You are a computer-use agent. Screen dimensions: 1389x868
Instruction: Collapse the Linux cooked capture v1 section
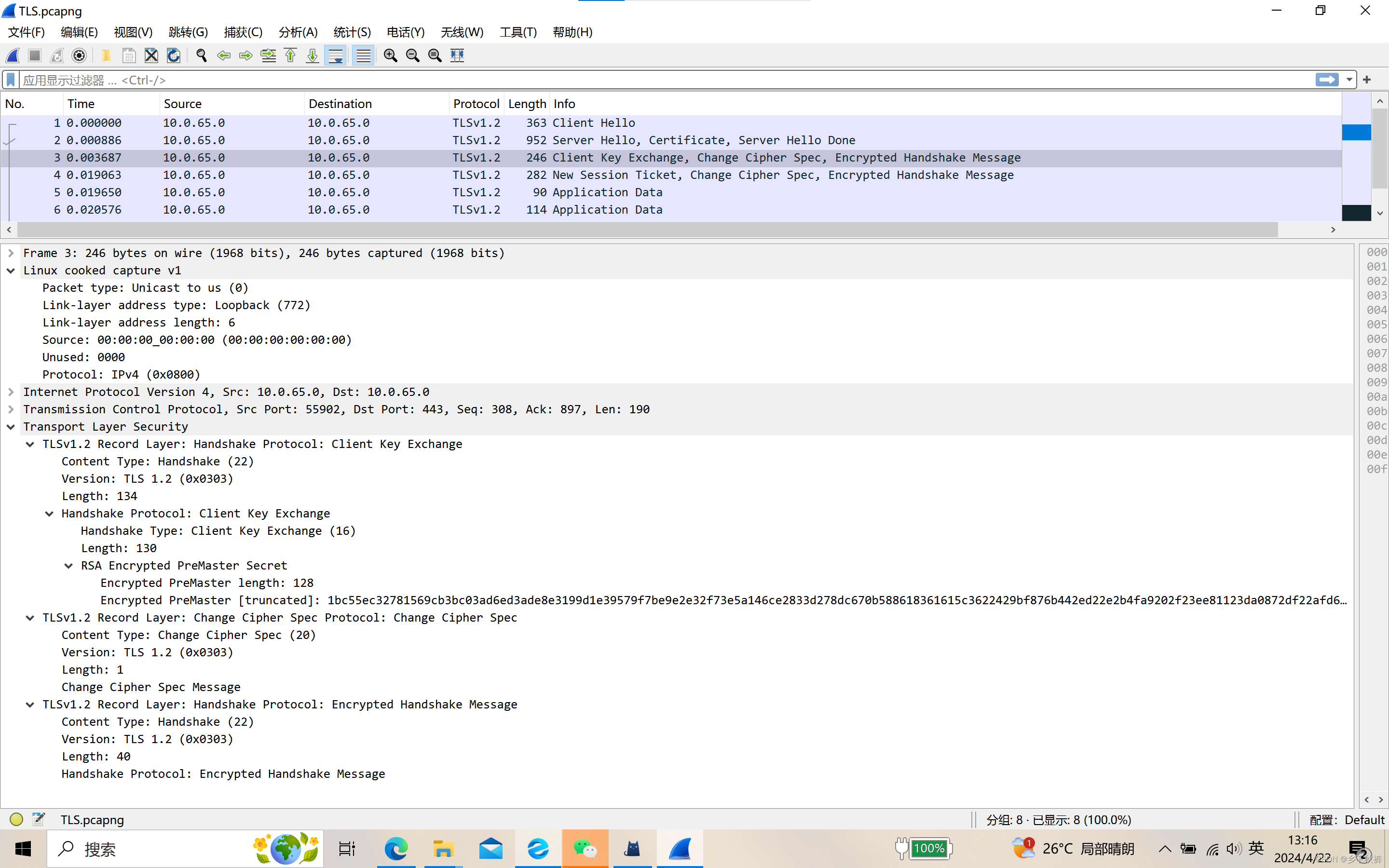pyautogui.click(x=11, y=271)
